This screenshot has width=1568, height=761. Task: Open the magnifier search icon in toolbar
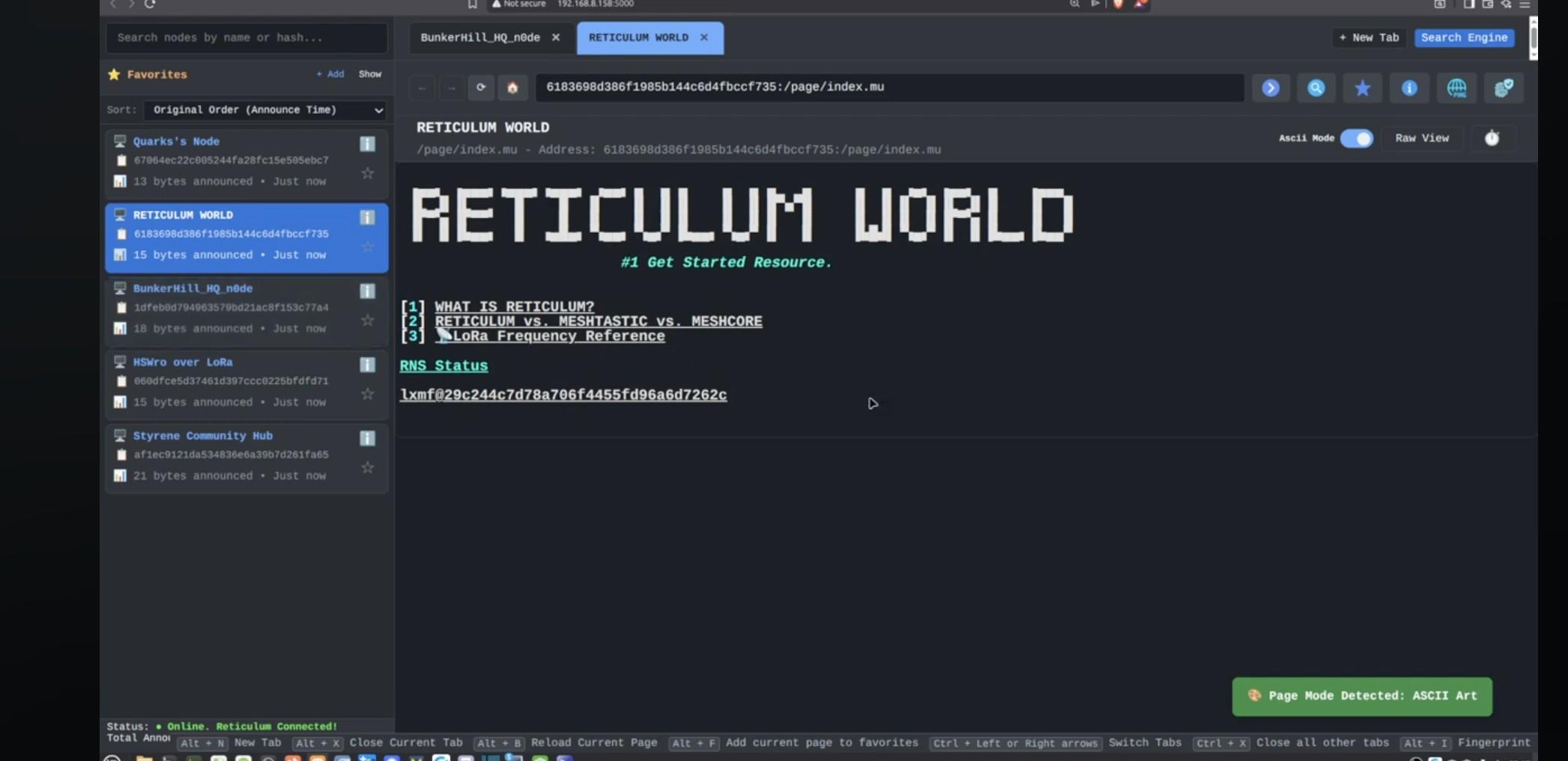(x=1316, y=88)
